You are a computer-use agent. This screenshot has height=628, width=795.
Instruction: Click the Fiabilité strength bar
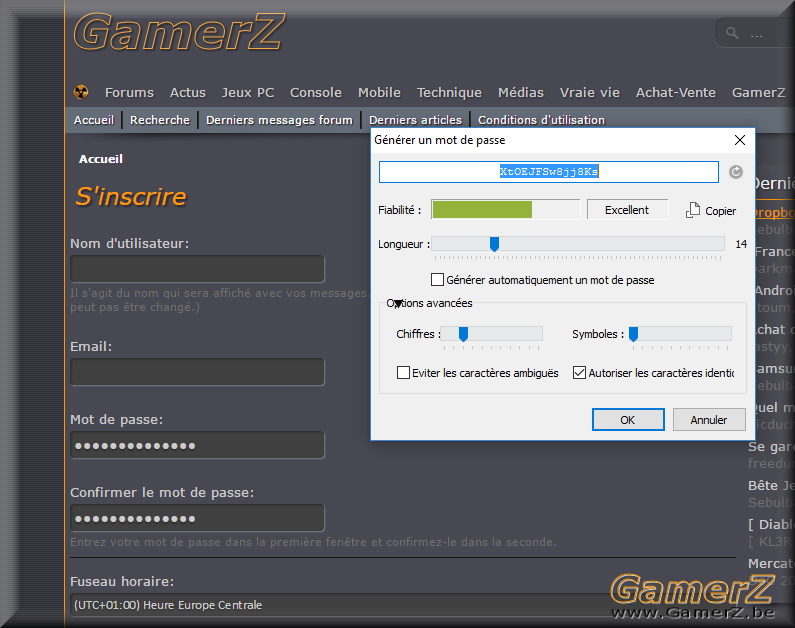coord(505,209)
